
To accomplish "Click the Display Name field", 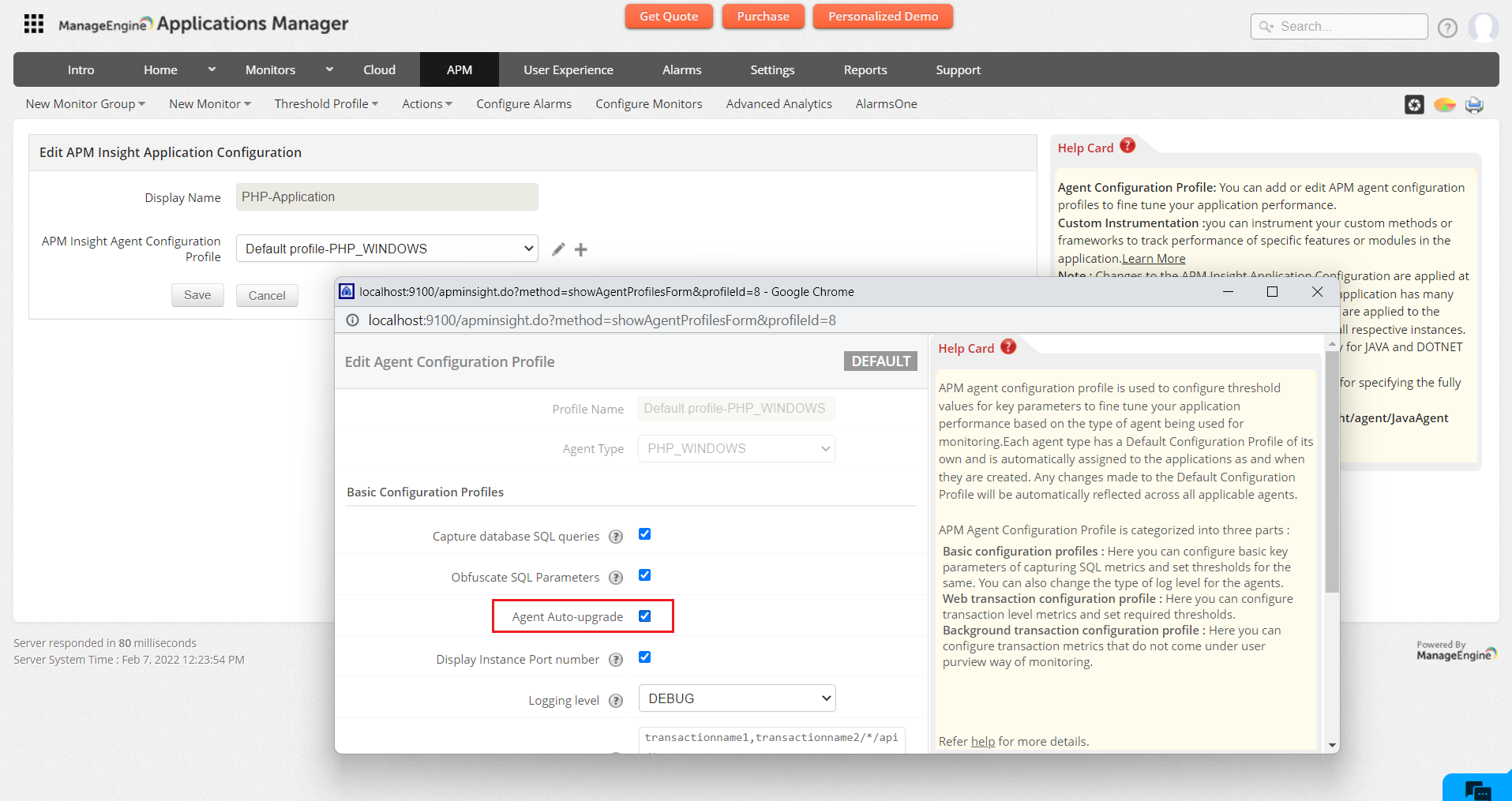I will pyautogui.click(x=387, y=197).
